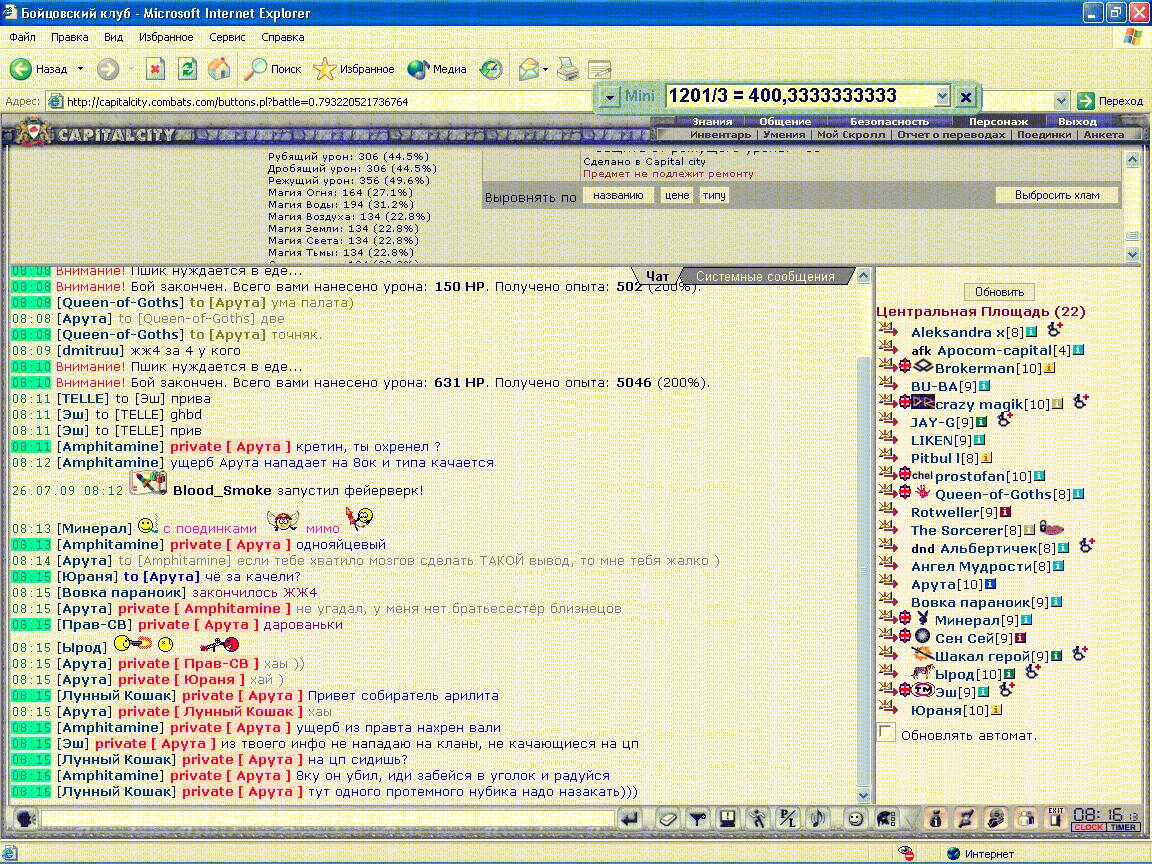
Task: Click the IE Forward arrow button
Action: click(108, 69)
